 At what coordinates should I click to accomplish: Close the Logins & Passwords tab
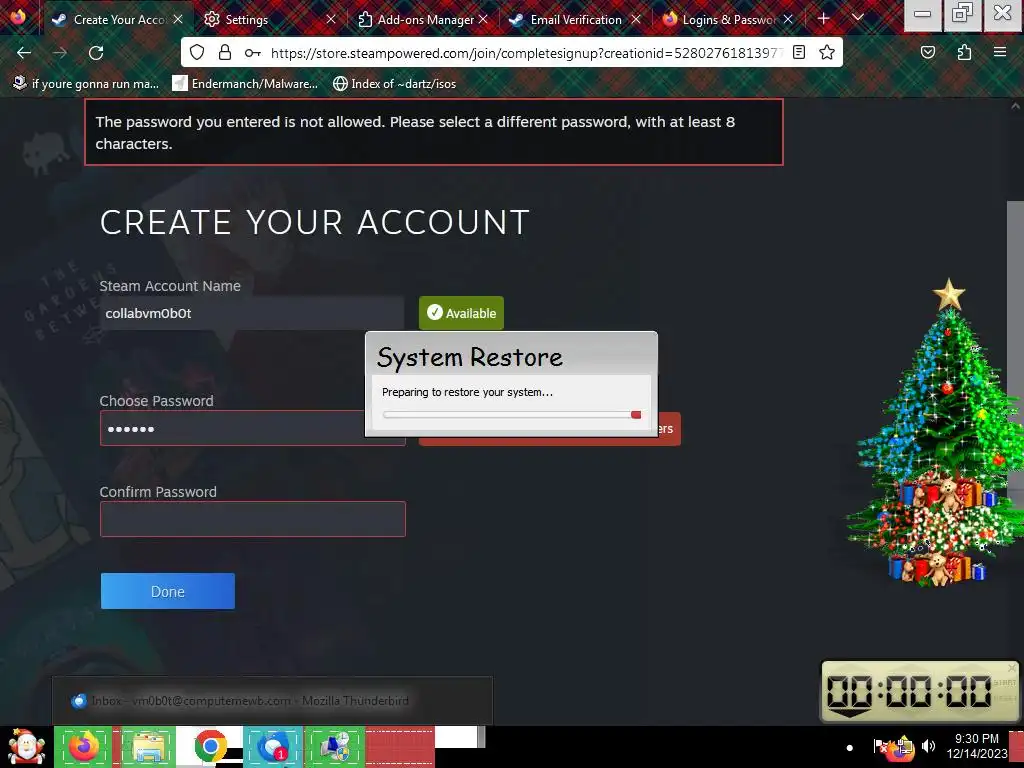[x=788, y=20]
